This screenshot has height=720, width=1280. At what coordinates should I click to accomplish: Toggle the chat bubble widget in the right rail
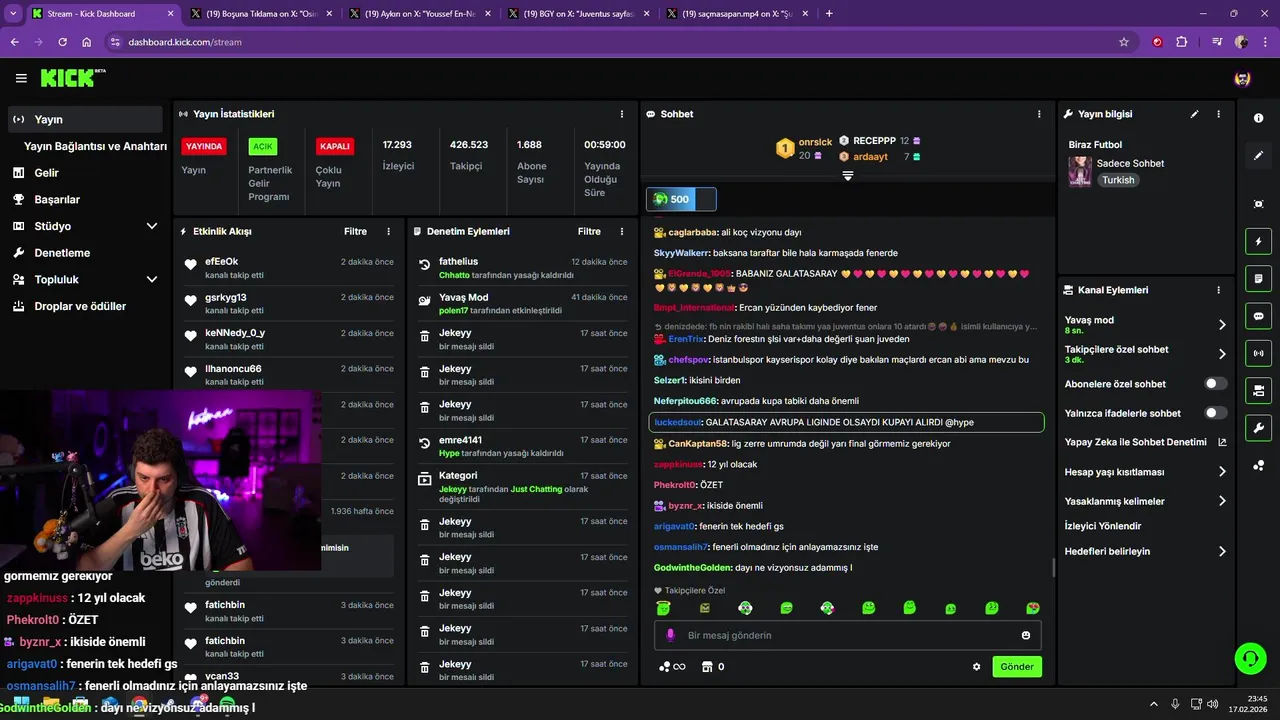1258,316
